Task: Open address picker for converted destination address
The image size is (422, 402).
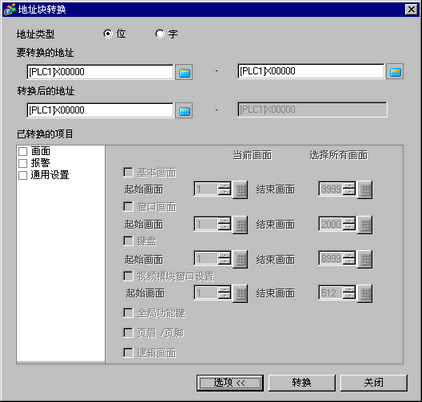Action: pyautogui.click(x=184, y=111)
